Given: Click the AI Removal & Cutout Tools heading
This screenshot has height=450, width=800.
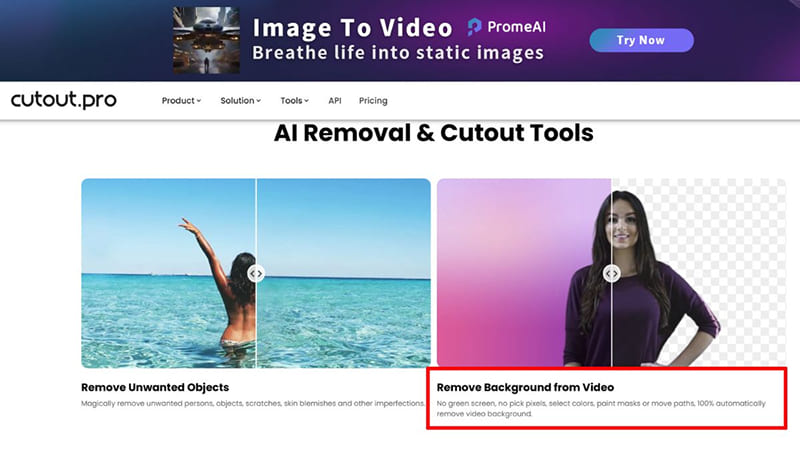Looking at the screenshot, I should [433, 133].
